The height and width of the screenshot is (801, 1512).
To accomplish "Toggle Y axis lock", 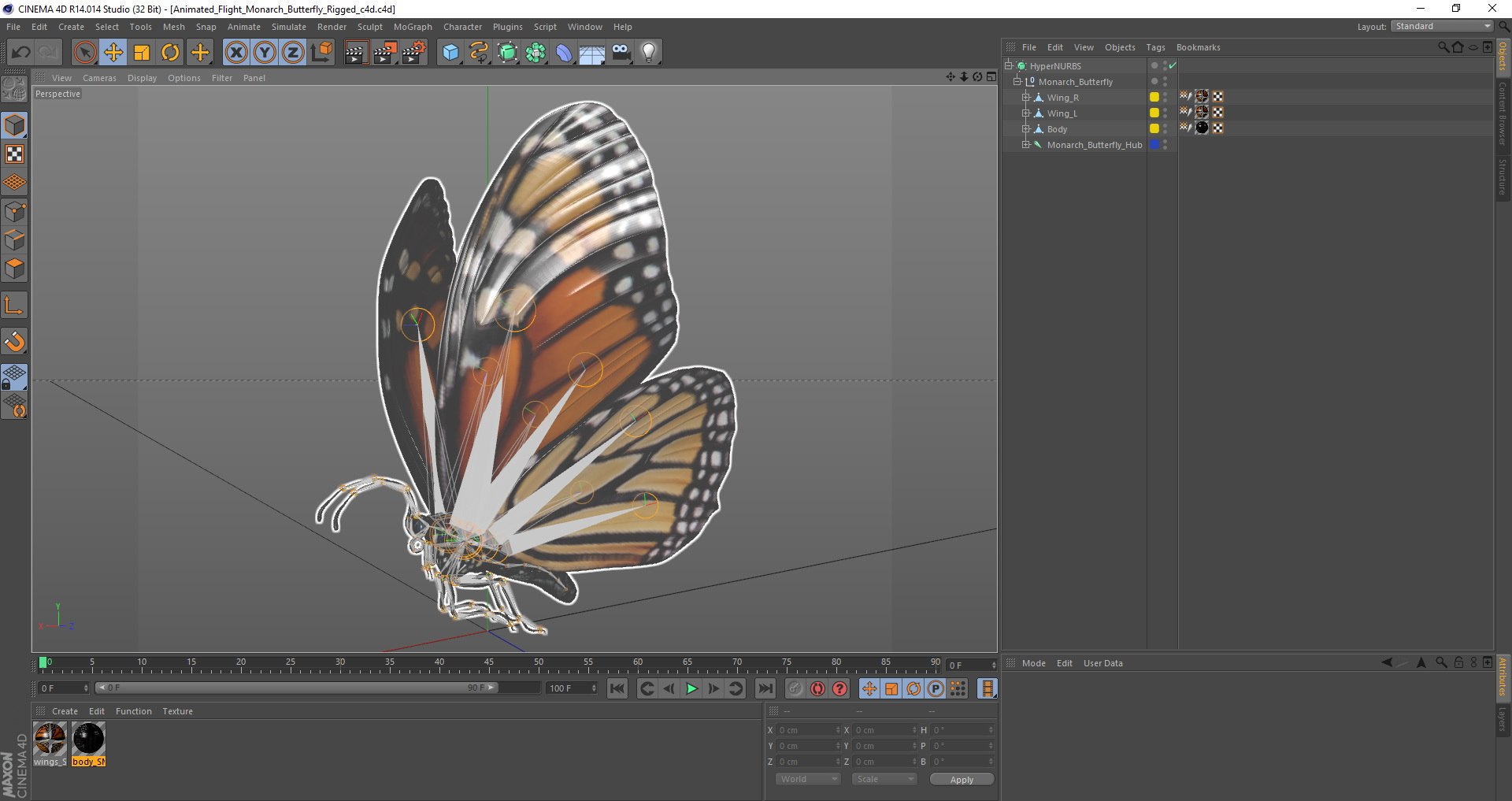I will pyautogui.click(x=265, y=53).
